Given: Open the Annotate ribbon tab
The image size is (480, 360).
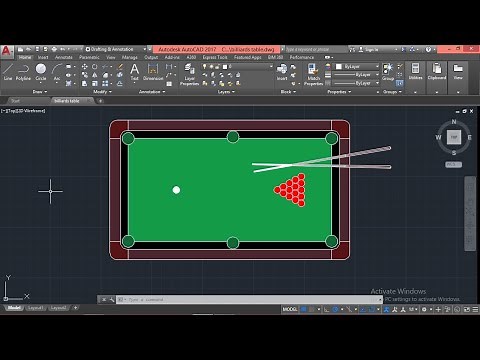Looking at the screenshot, I should 63,57.
